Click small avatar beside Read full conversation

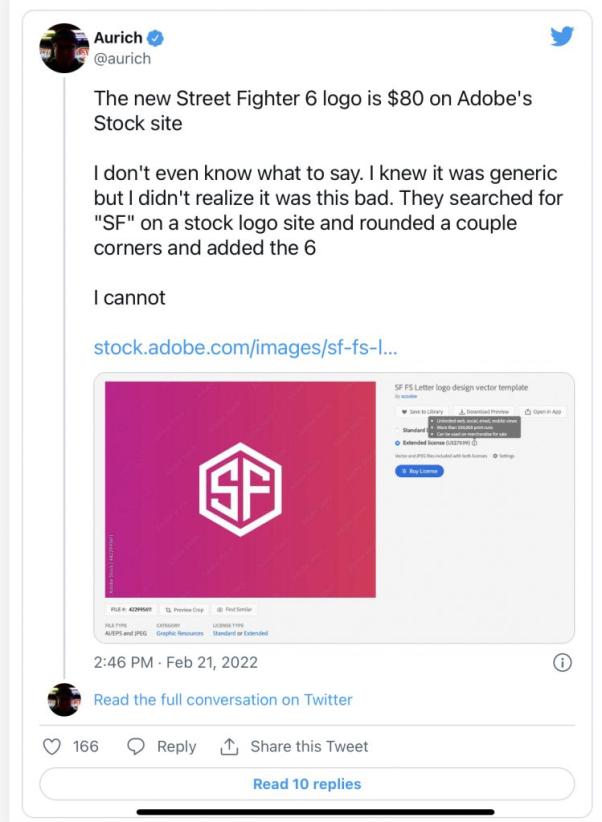64,700
